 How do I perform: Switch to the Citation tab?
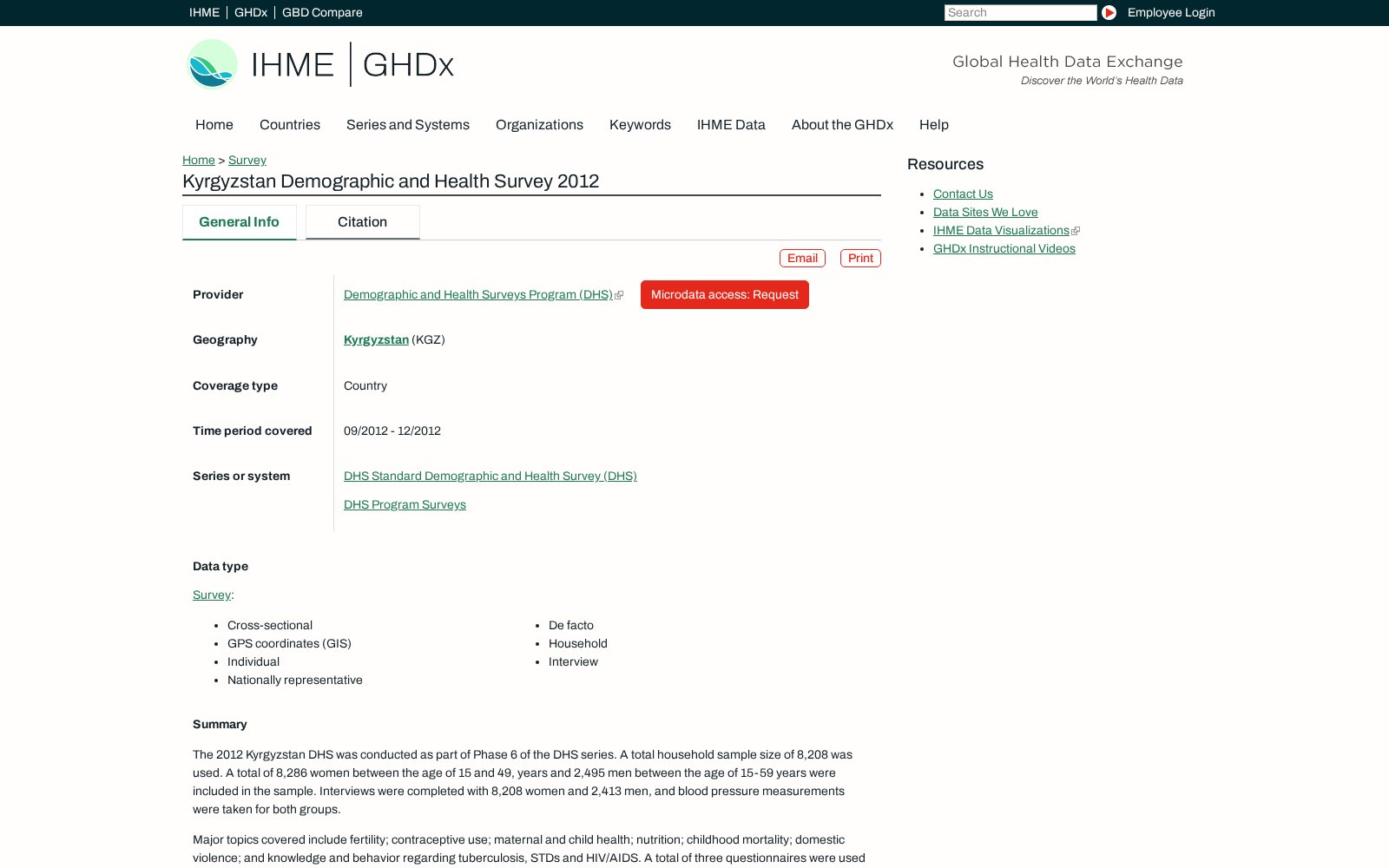click(363, 222)
